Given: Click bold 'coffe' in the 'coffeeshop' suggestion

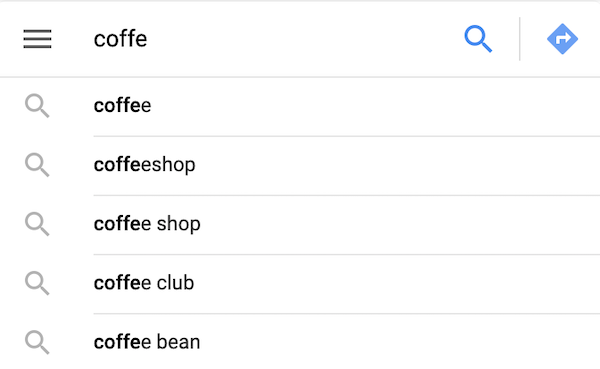Looking at the screenshot, I should click(117, 165).
